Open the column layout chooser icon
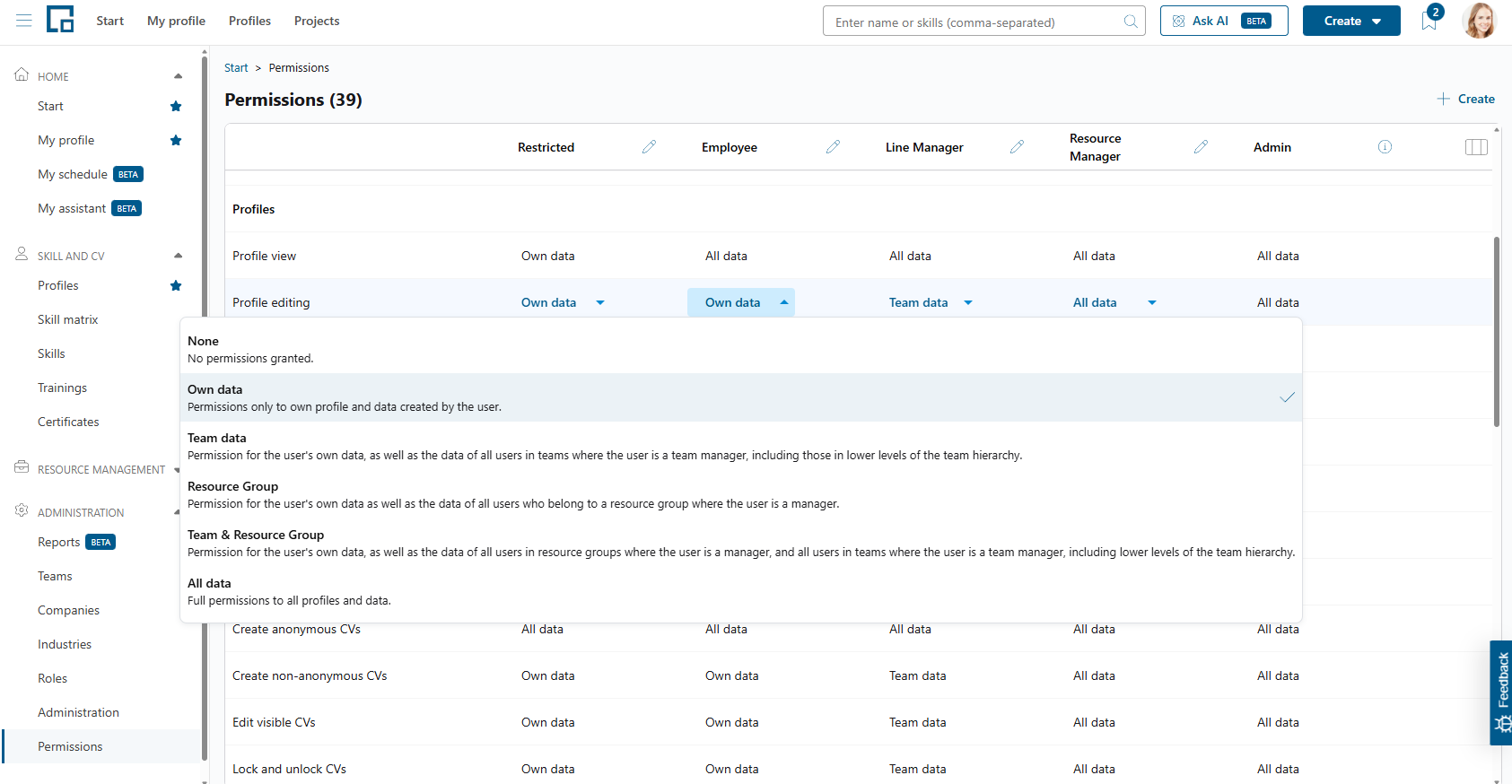This screenshot has width=1512, height=784. click(x=1476, y=147)
